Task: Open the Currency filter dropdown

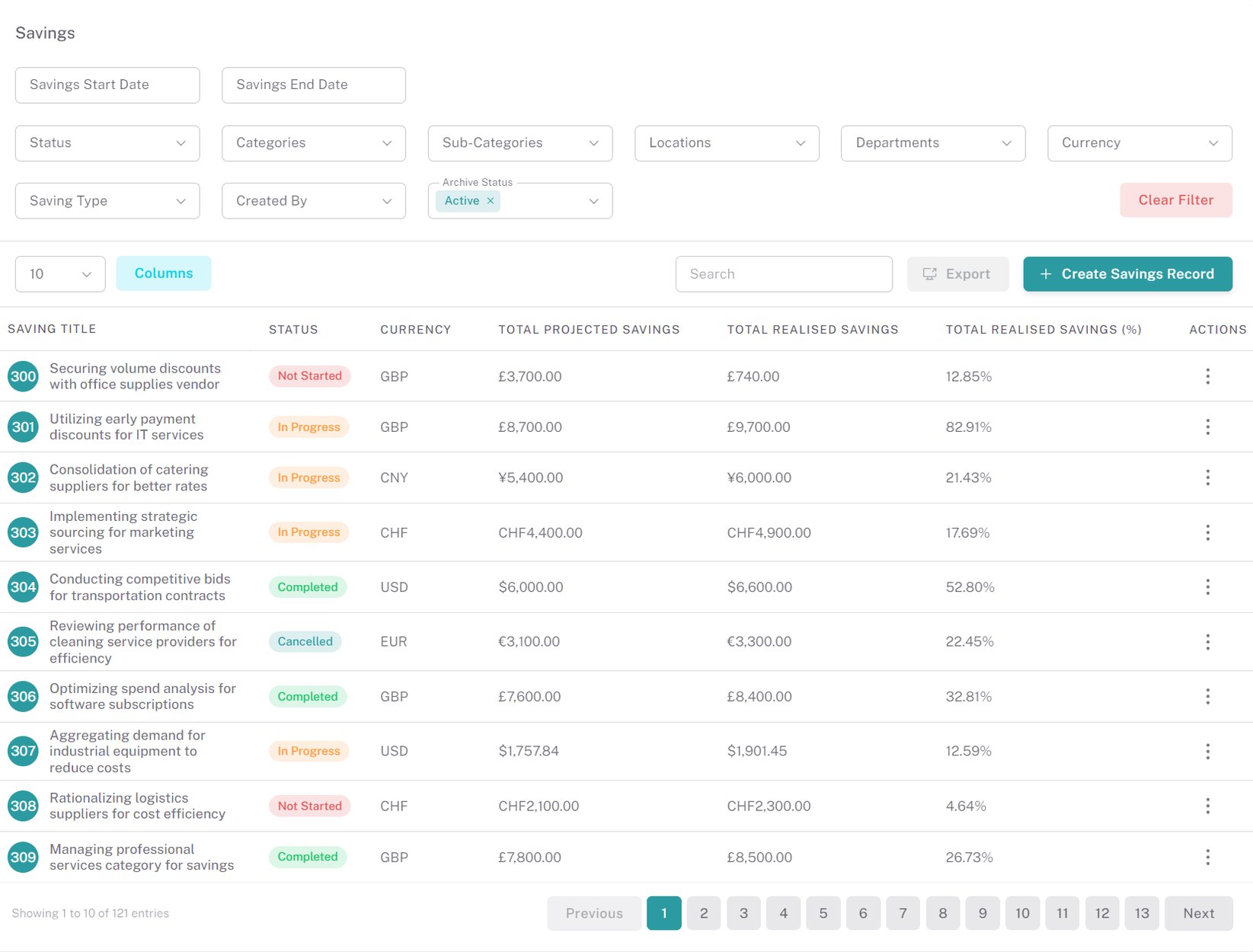Action: click(1140, 143)
